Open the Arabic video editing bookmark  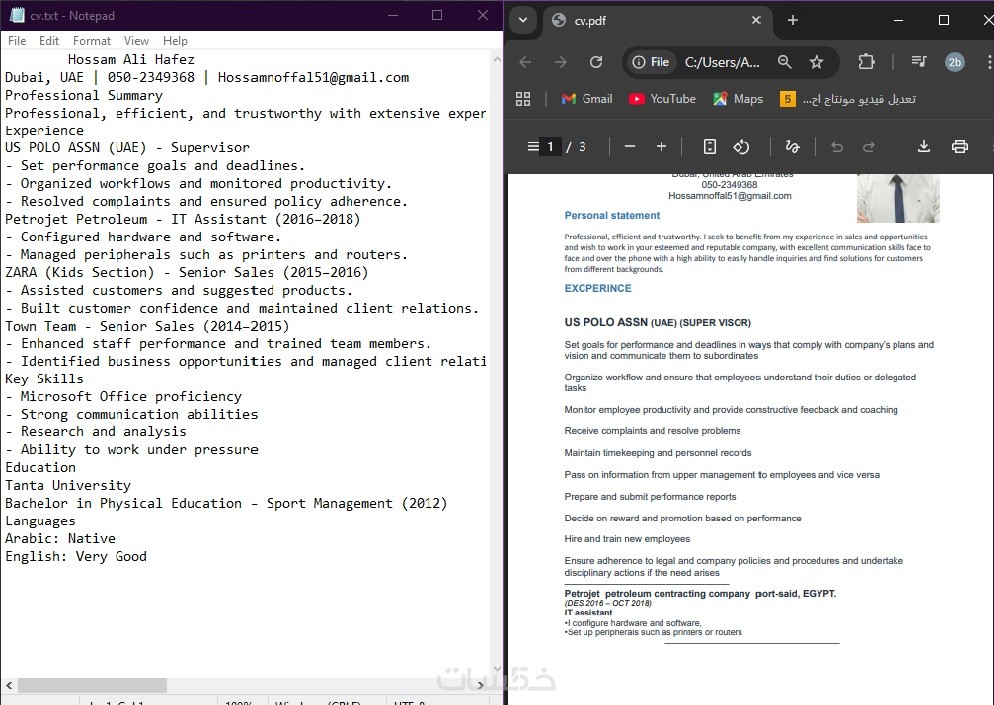[848, 99]
